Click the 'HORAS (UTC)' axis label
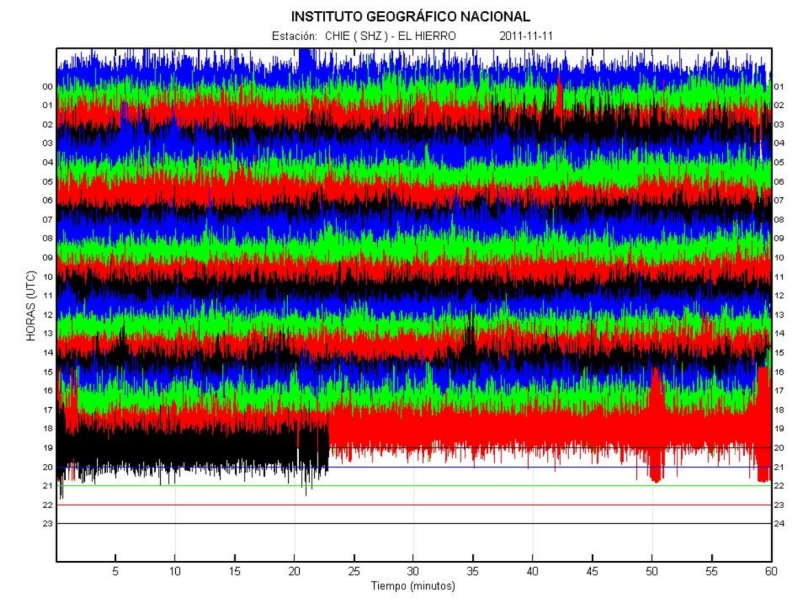 coord(31,306)
